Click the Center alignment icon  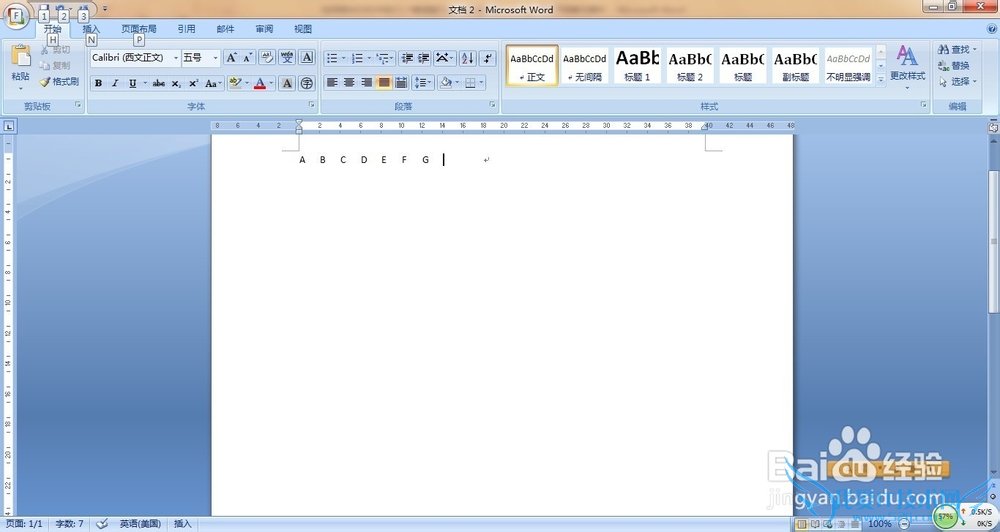point(349,82)
